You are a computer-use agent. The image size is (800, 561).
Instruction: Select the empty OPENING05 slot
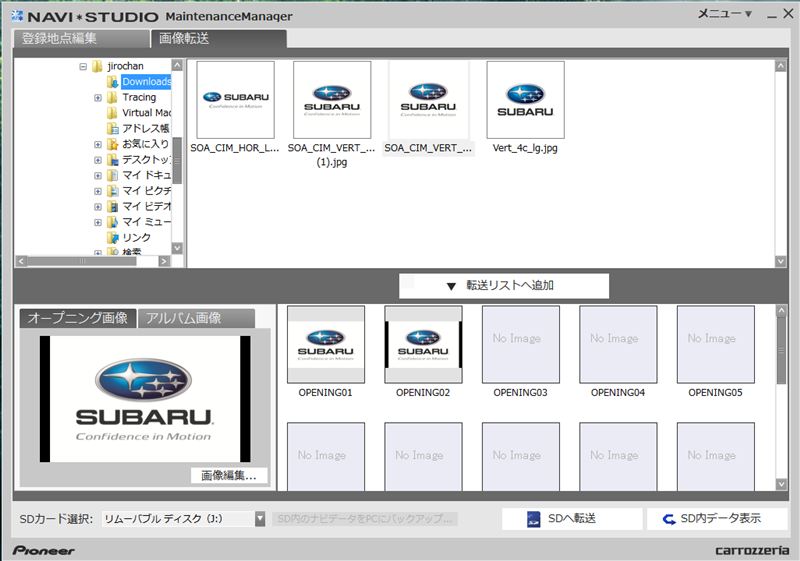(716, 344)
